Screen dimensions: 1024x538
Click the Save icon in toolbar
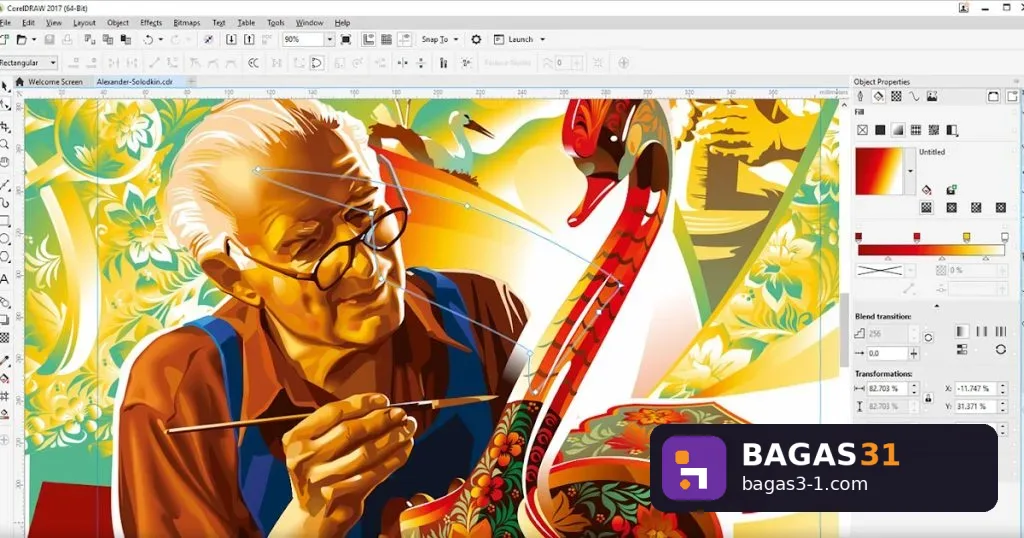coord(49,40)
